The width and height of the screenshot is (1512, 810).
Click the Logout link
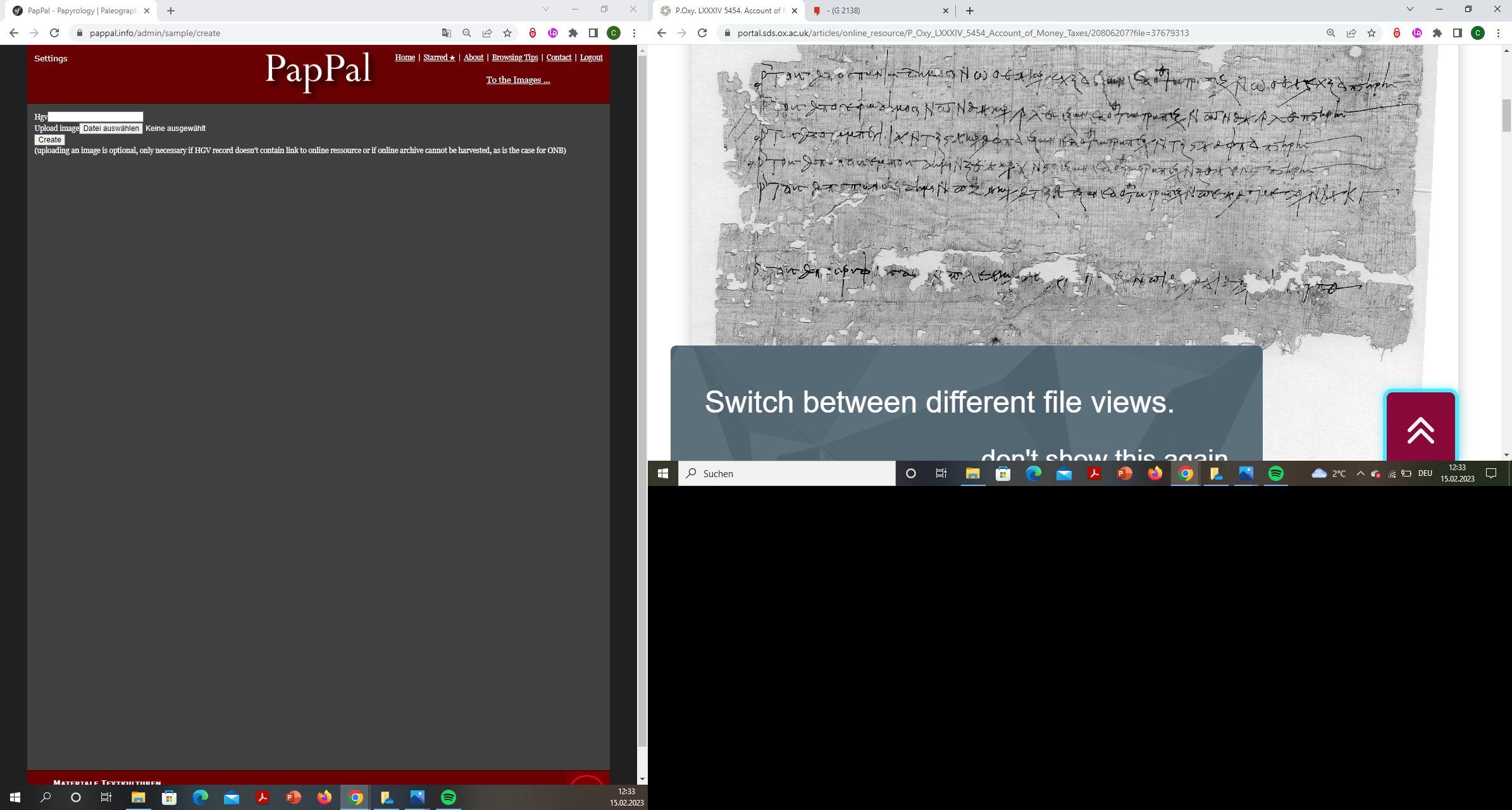pyautogui.click(x=591, y=58)
